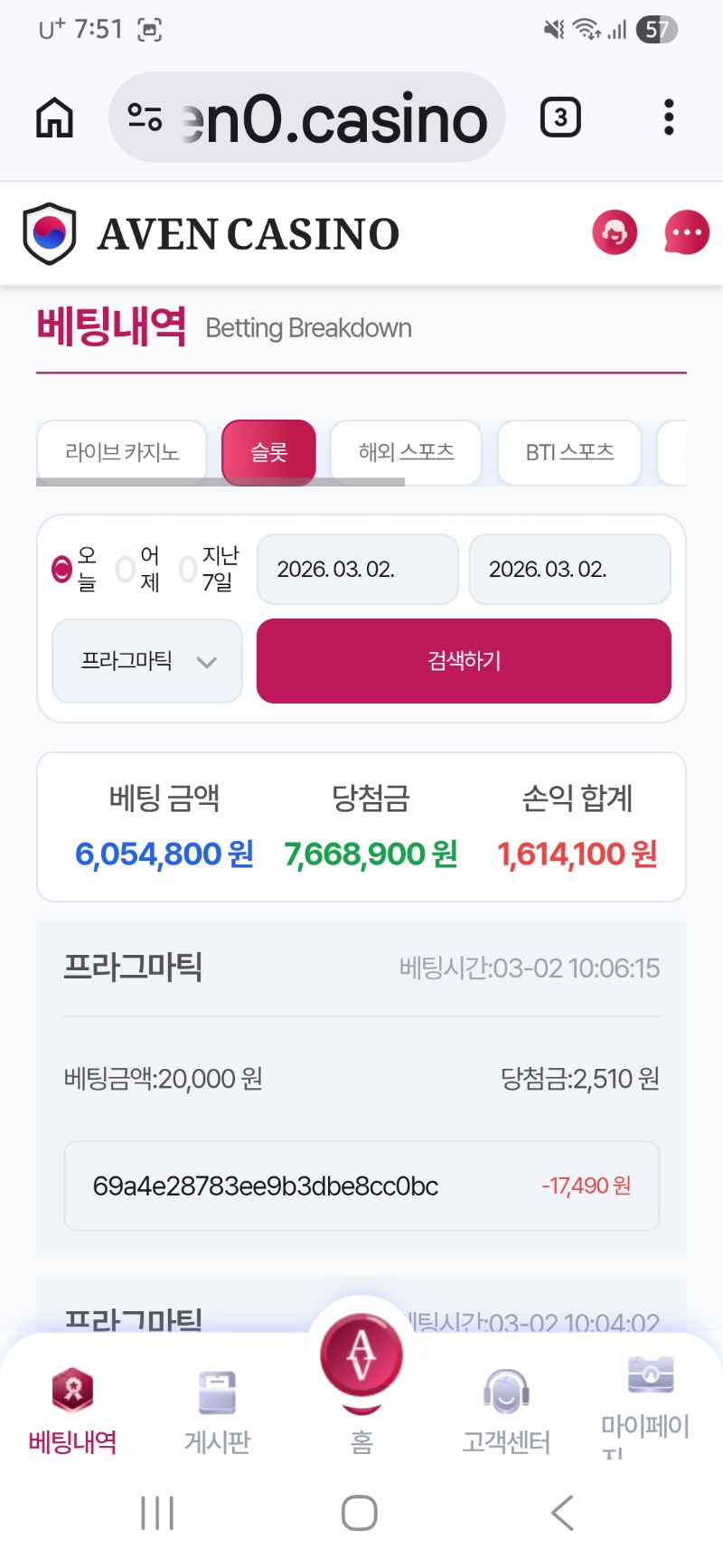The image size is (723, 1568).
Task: Open the browser three-dot menu
Action: pyautogui.click(x=669, y=118)
